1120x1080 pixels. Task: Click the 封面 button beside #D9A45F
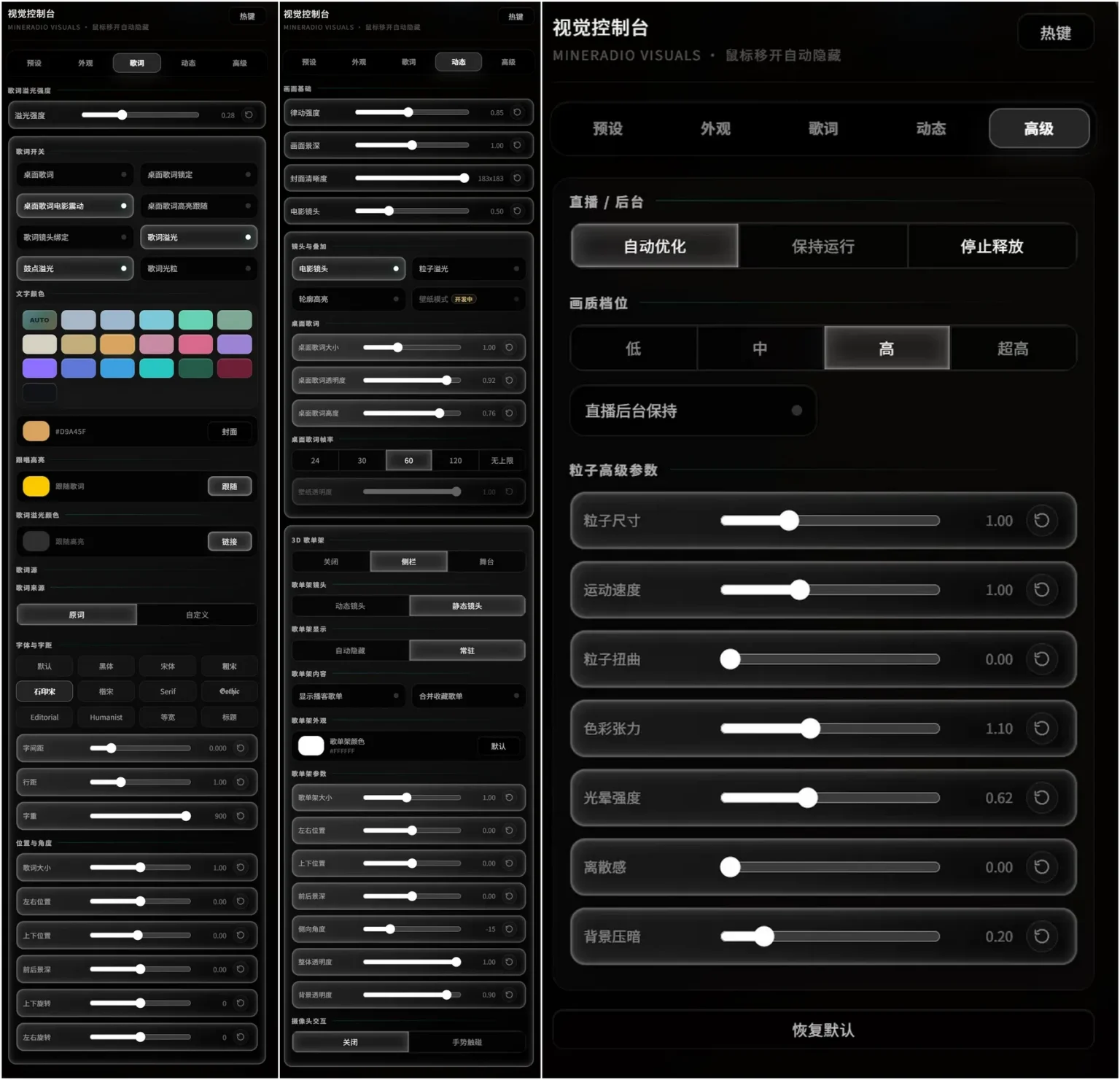[x=230, y=432]
